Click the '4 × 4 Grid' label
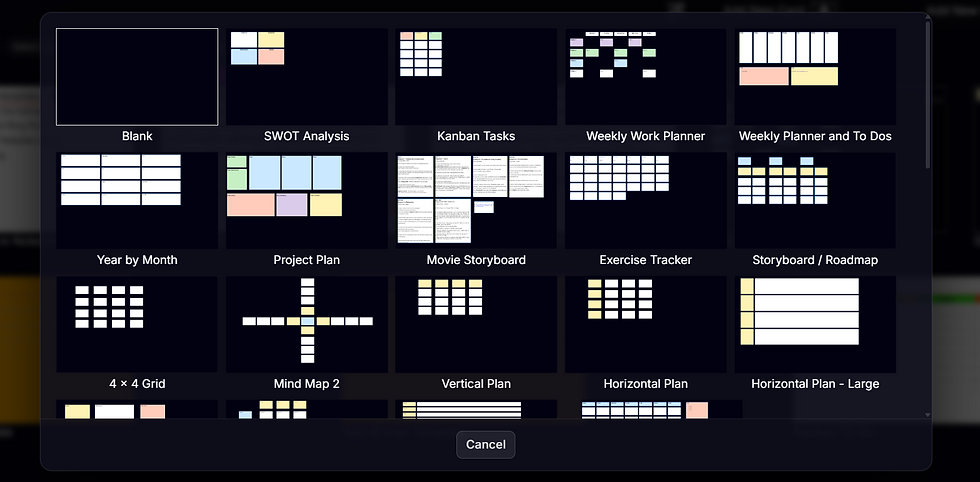 (137, 383)
